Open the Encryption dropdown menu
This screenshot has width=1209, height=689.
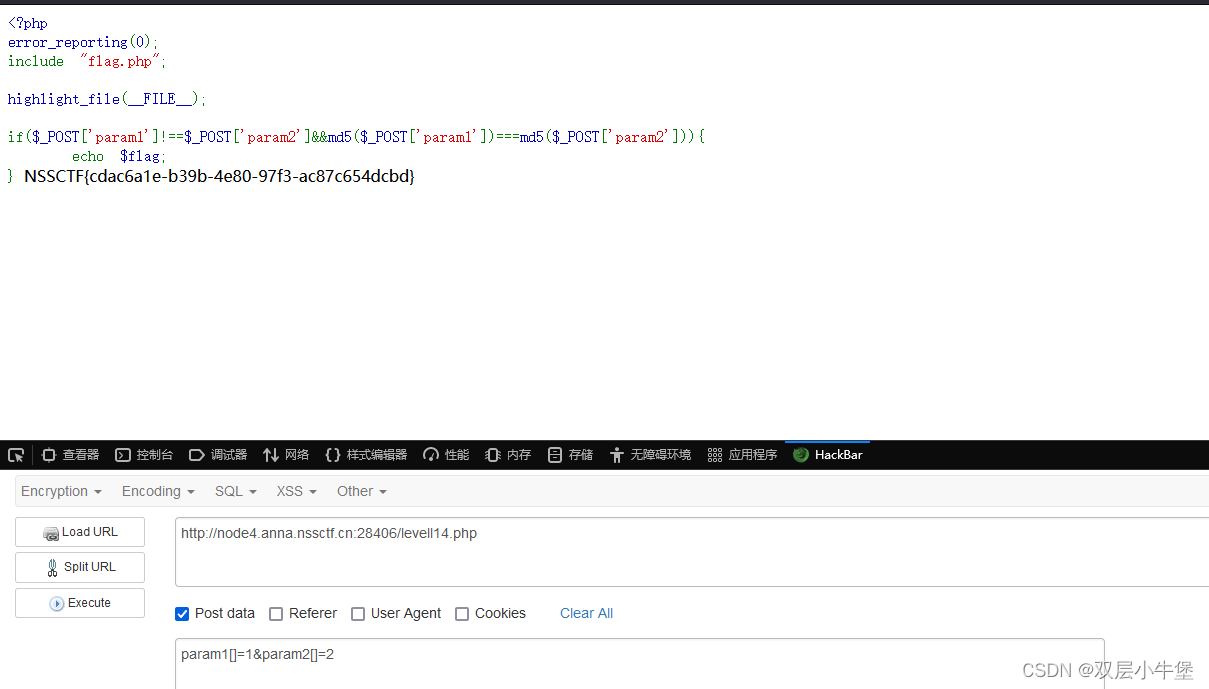coord(60,491)
